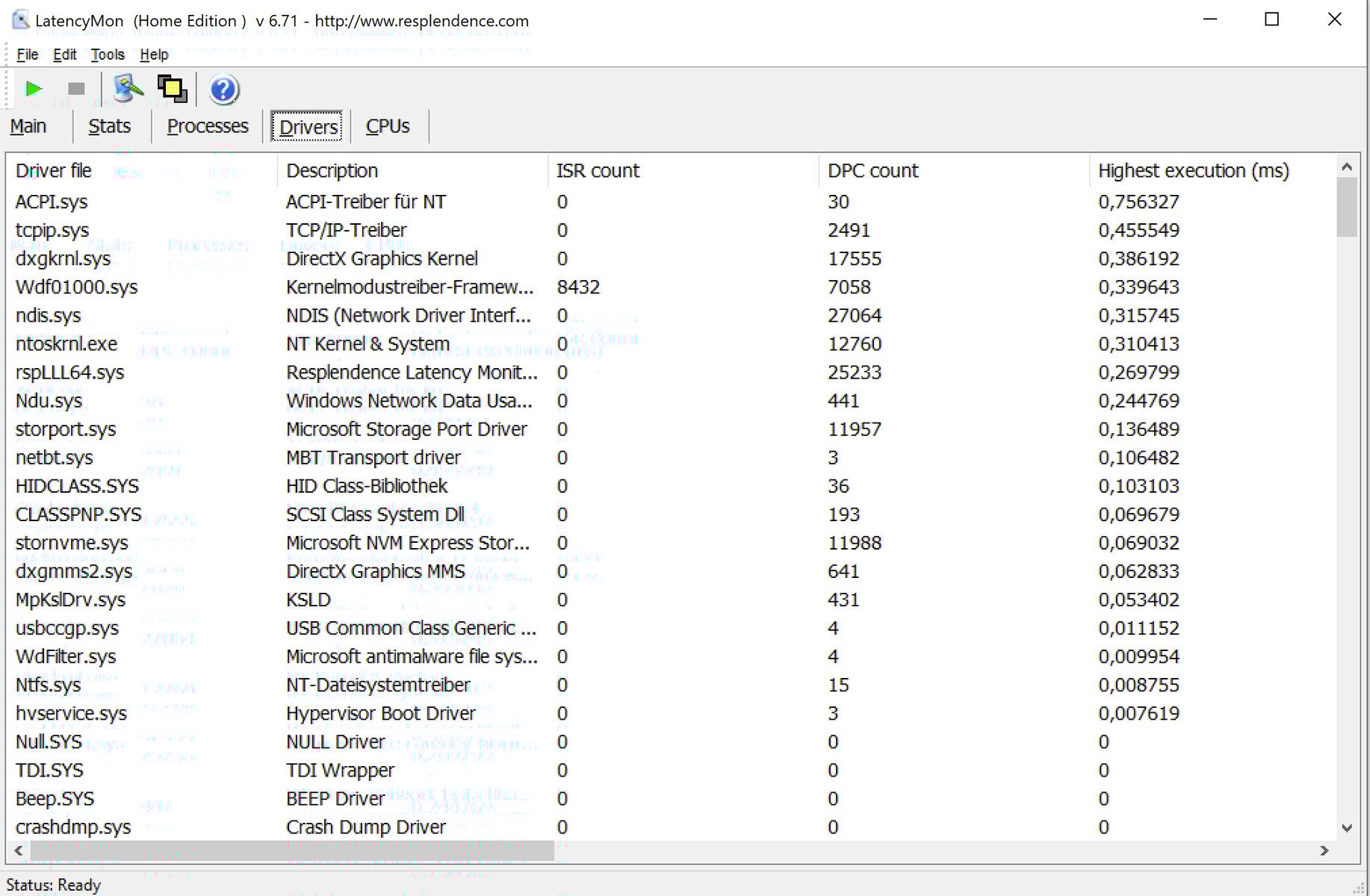Select the rspLLL64.sys driver row
This screenshot has height=896, width=1370.
(672, 372)
